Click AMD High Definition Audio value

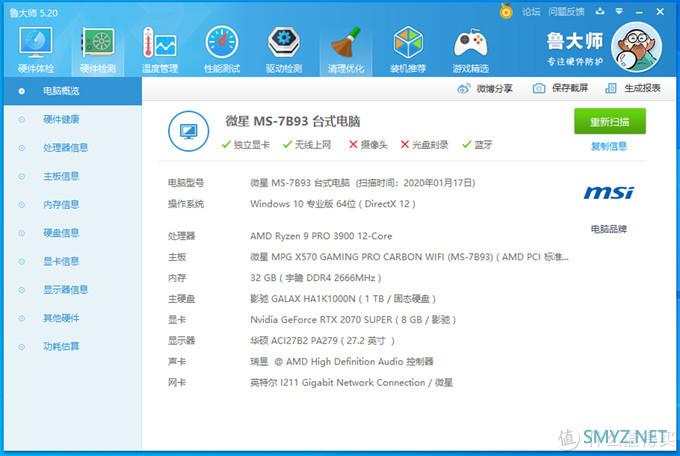pos(342,361)
